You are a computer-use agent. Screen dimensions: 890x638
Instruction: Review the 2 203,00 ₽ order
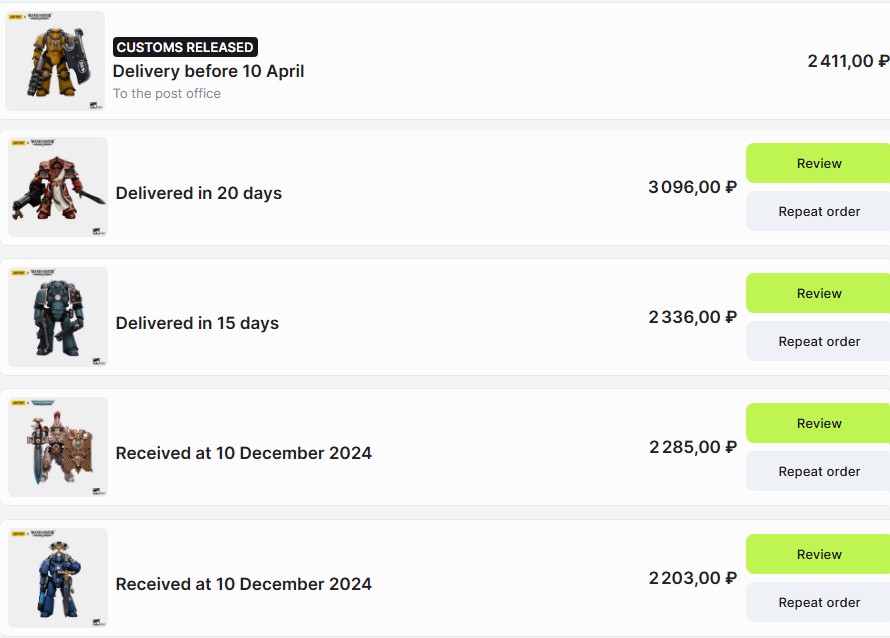pyautogui.click(x=818, y=554)
